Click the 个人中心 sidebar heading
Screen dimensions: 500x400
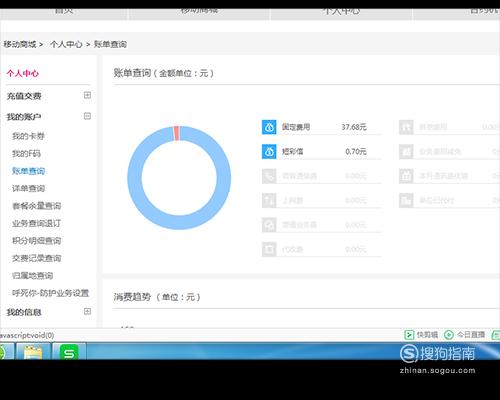tap(23, 73)
